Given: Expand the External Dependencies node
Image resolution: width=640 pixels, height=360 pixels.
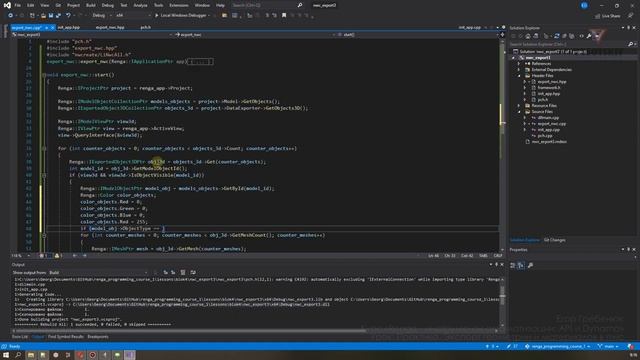Looking at the screenshot, I should [519, 70].
